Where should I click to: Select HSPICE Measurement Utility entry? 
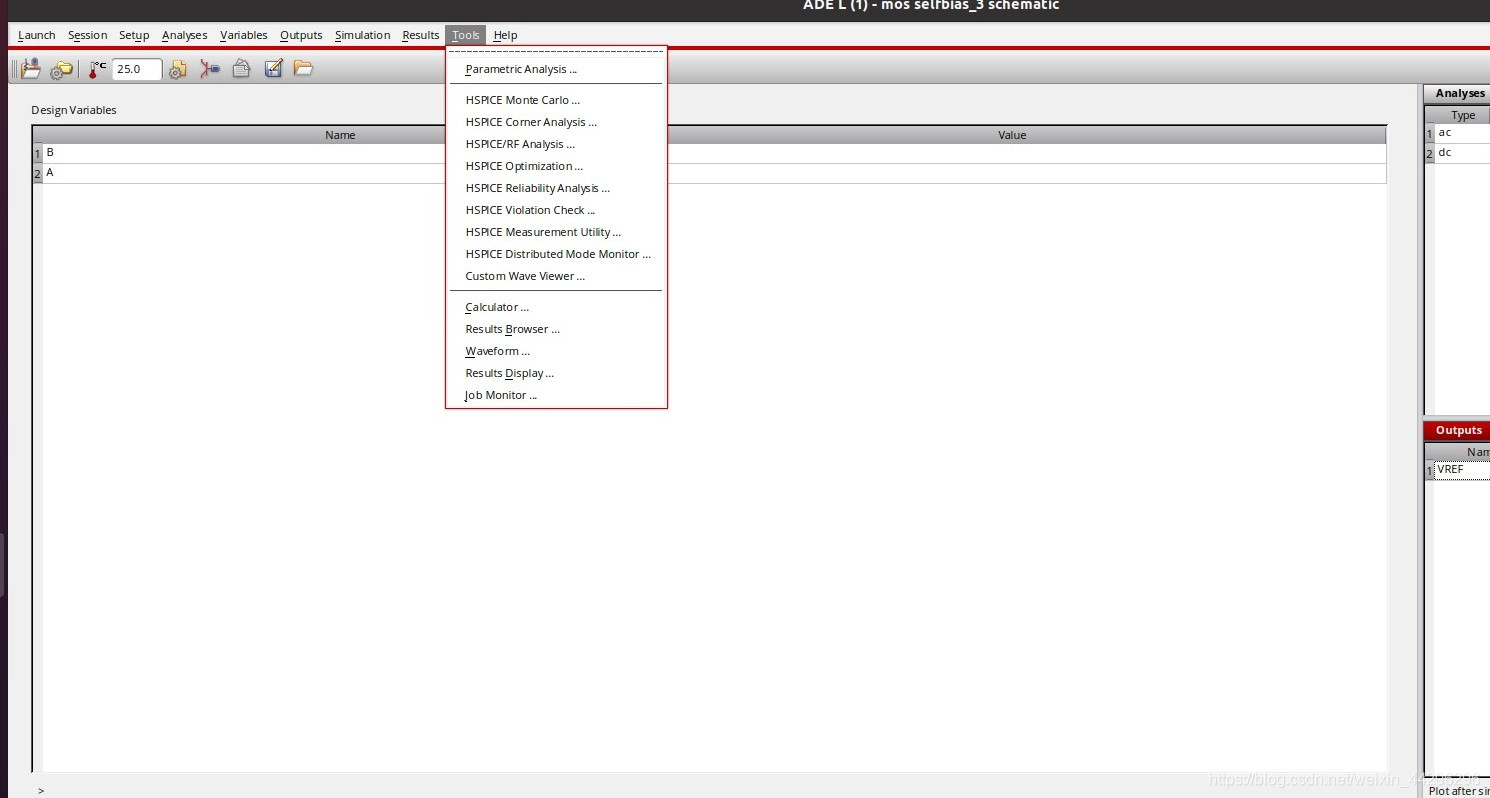(556, 232)
